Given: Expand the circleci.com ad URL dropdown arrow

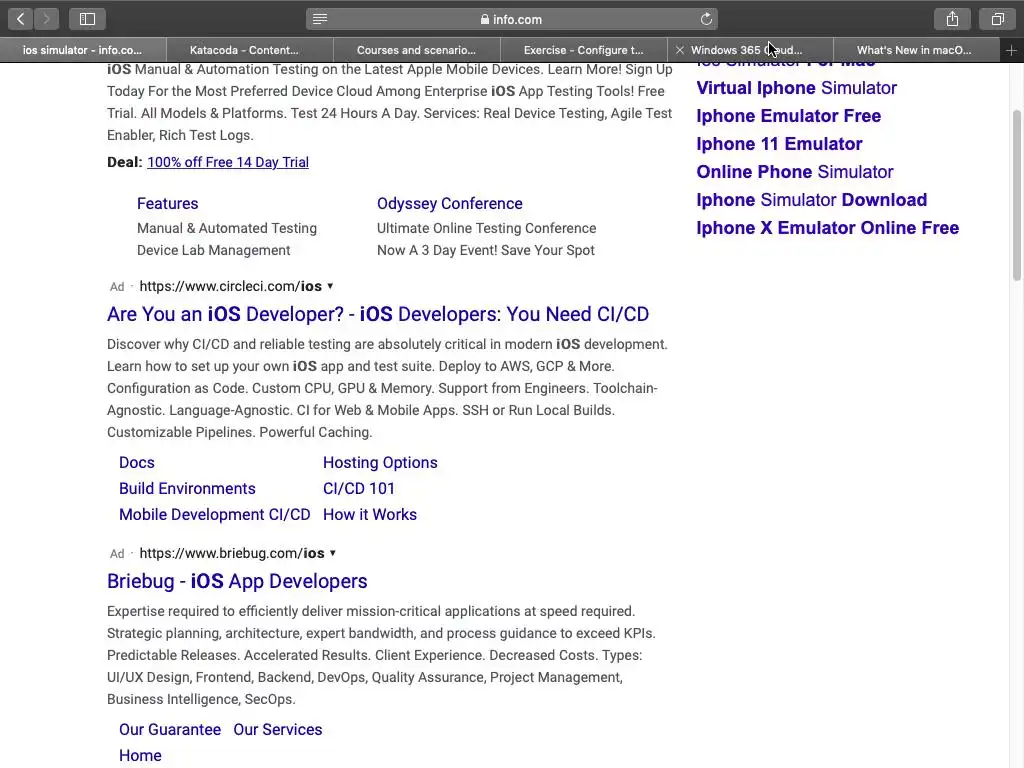Looking at the screenshot, I should click(x=330, y=286).
